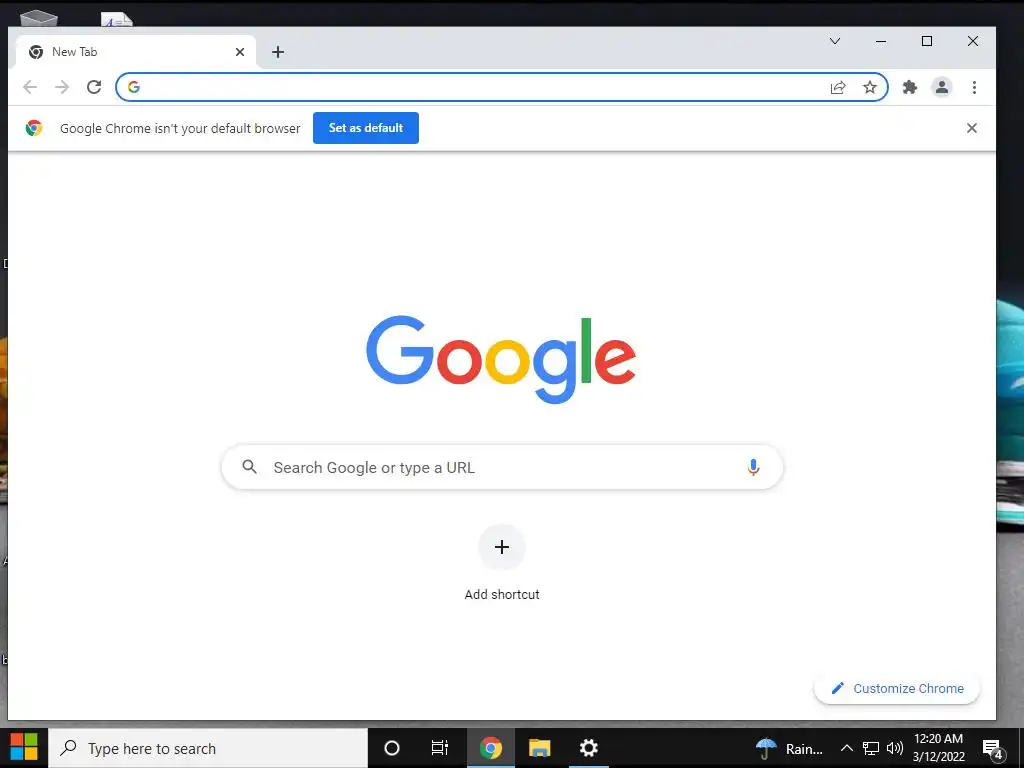Close the New Tab tab

click(240, 52)
